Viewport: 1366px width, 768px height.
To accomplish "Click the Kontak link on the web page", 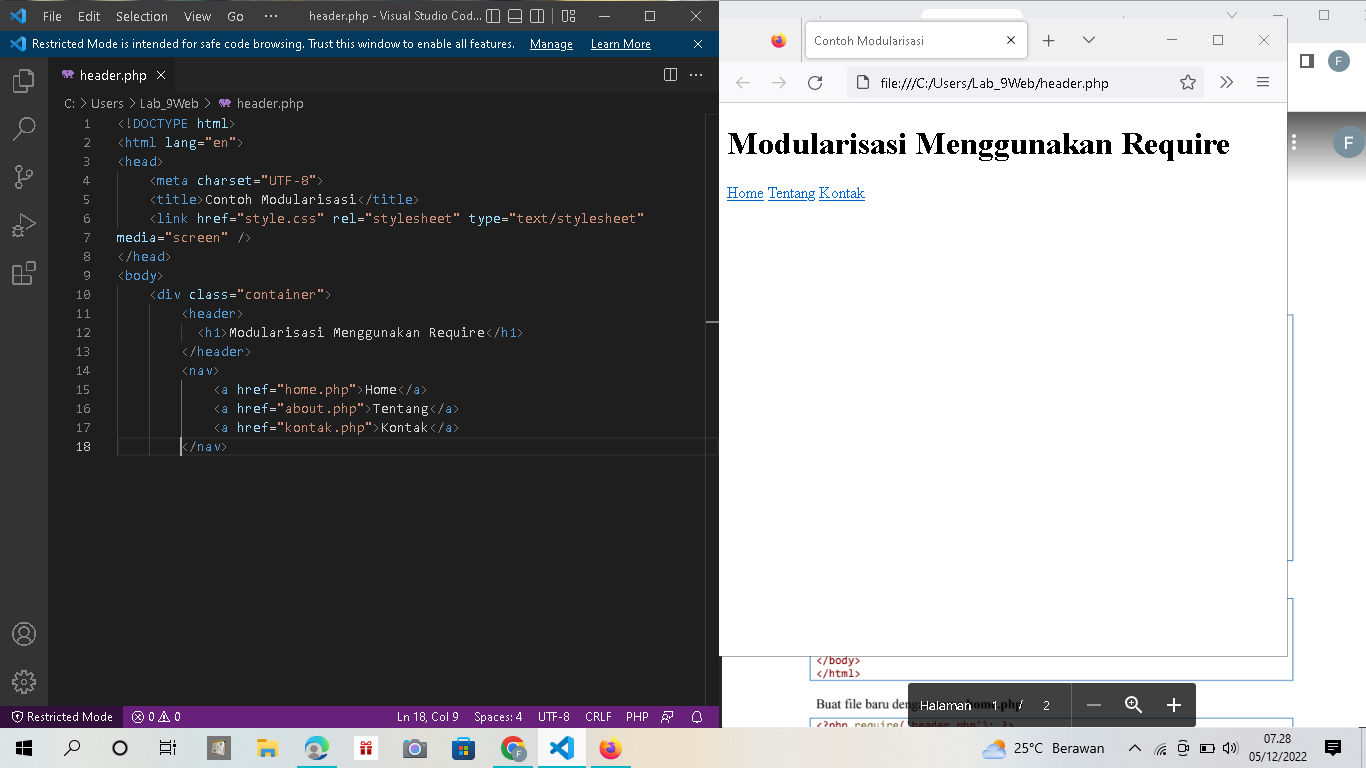I will [842, 193].
